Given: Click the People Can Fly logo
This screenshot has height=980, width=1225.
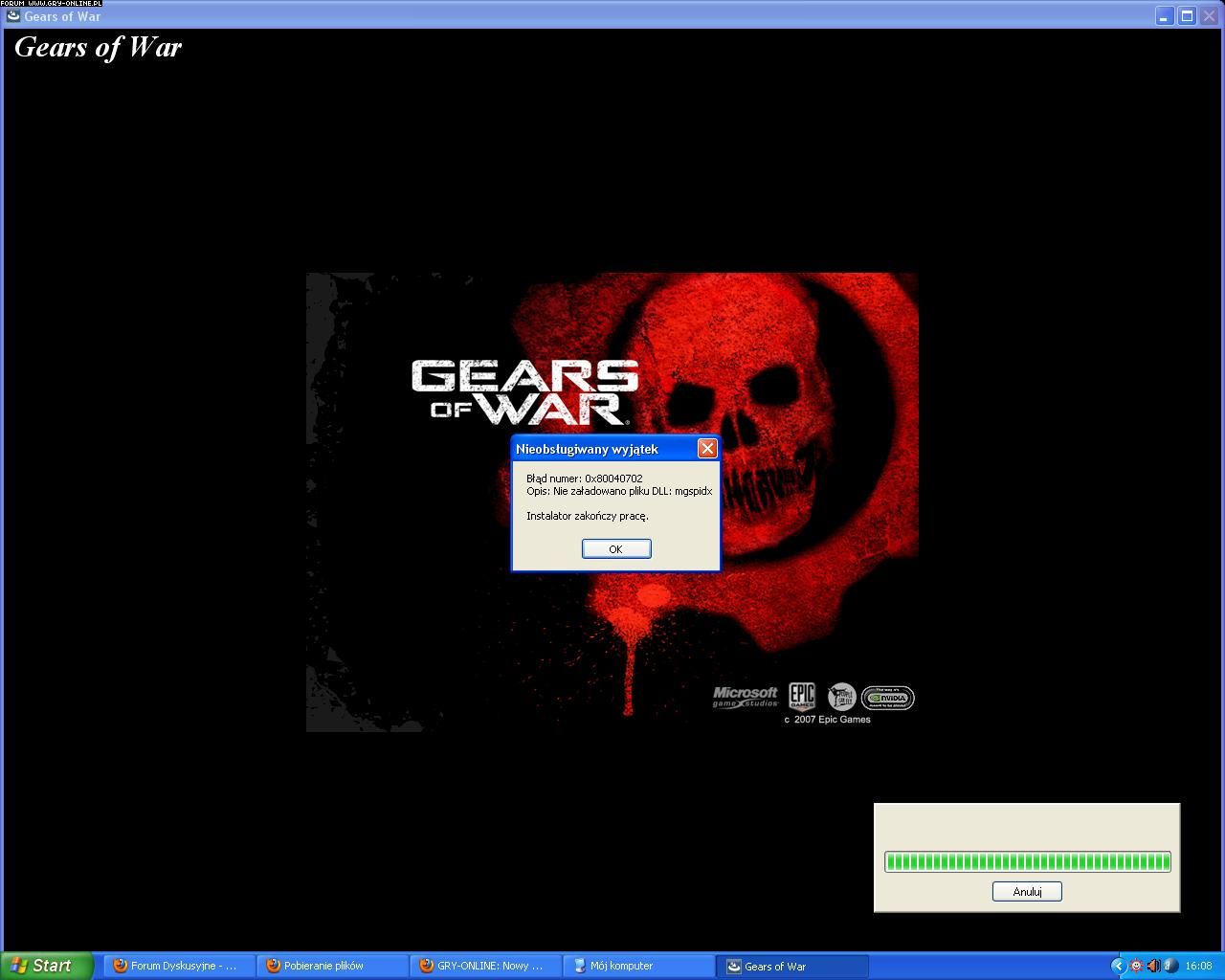Looking at the screenshot, I should coord(841,696).
